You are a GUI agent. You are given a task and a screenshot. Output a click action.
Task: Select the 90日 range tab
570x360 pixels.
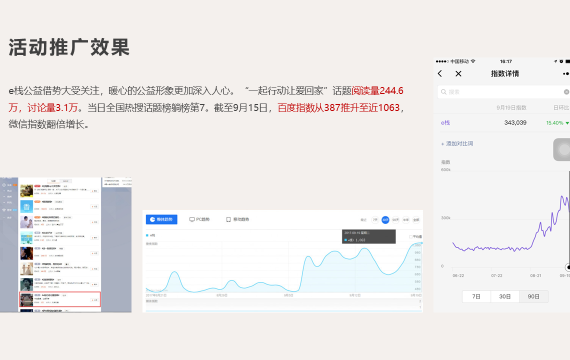(x=533, y=297)
